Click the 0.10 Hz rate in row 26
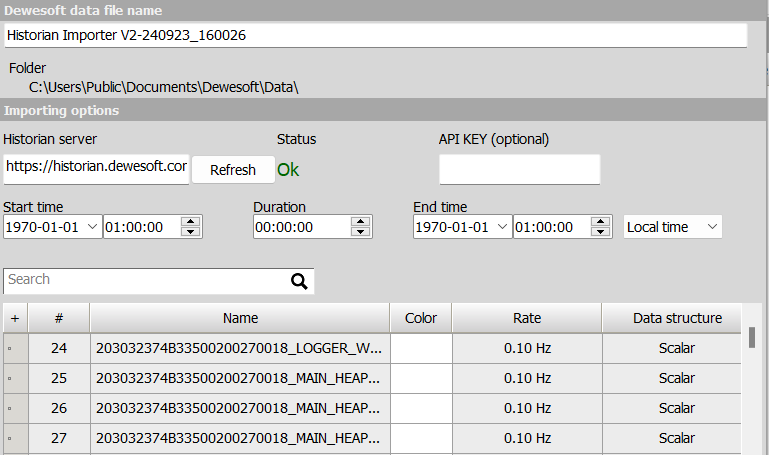Image resolution: width=769 pixels, height=455 pixels. (527, 408)
